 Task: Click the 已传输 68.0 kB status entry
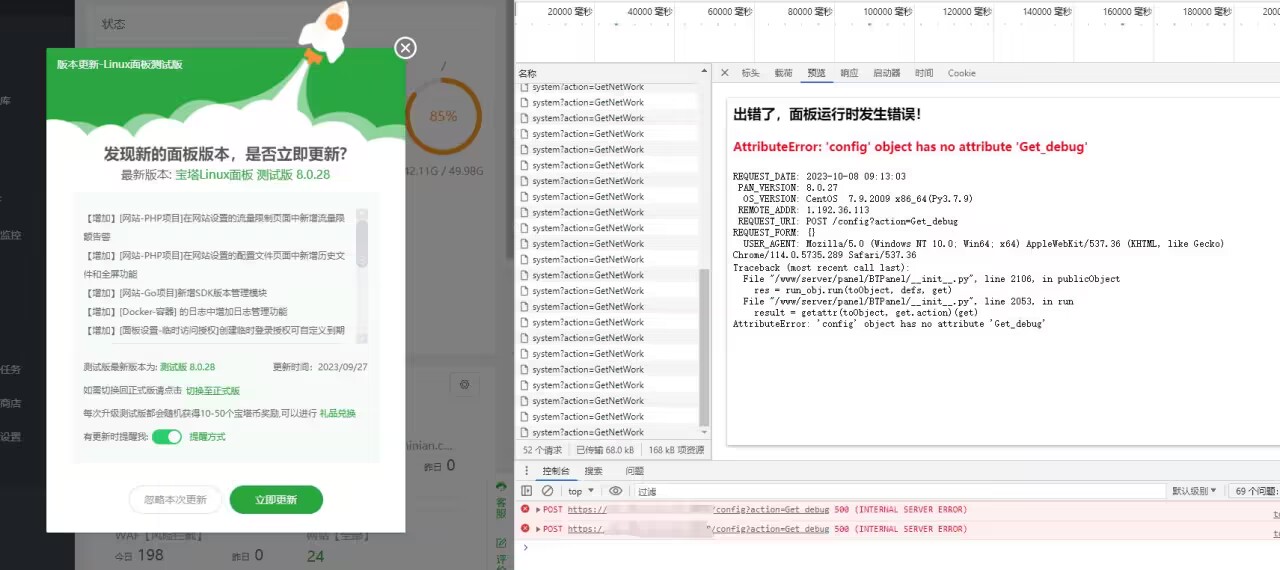coord(605,450)
